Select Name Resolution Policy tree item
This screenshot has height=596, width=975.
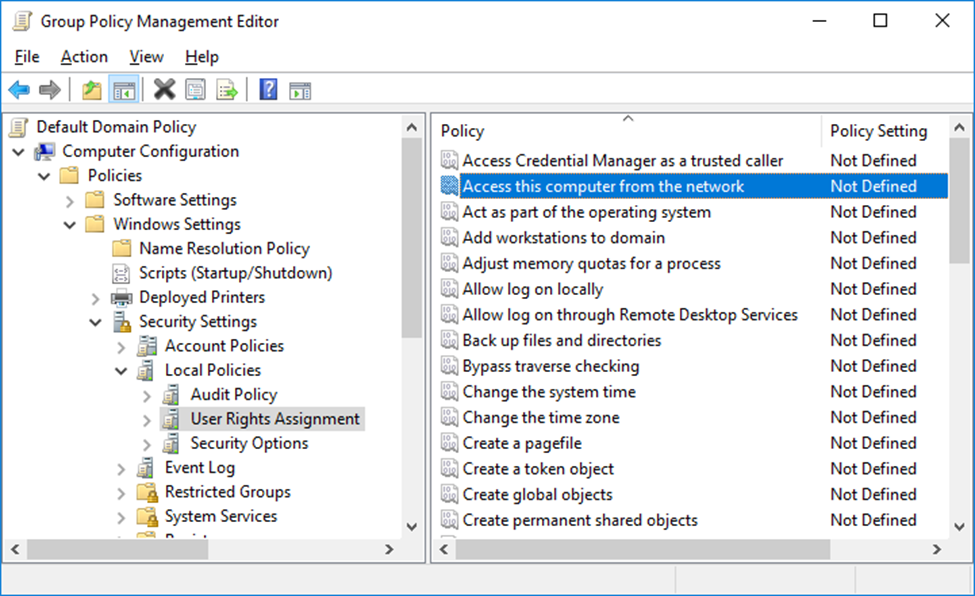click(x=224, y=248)
